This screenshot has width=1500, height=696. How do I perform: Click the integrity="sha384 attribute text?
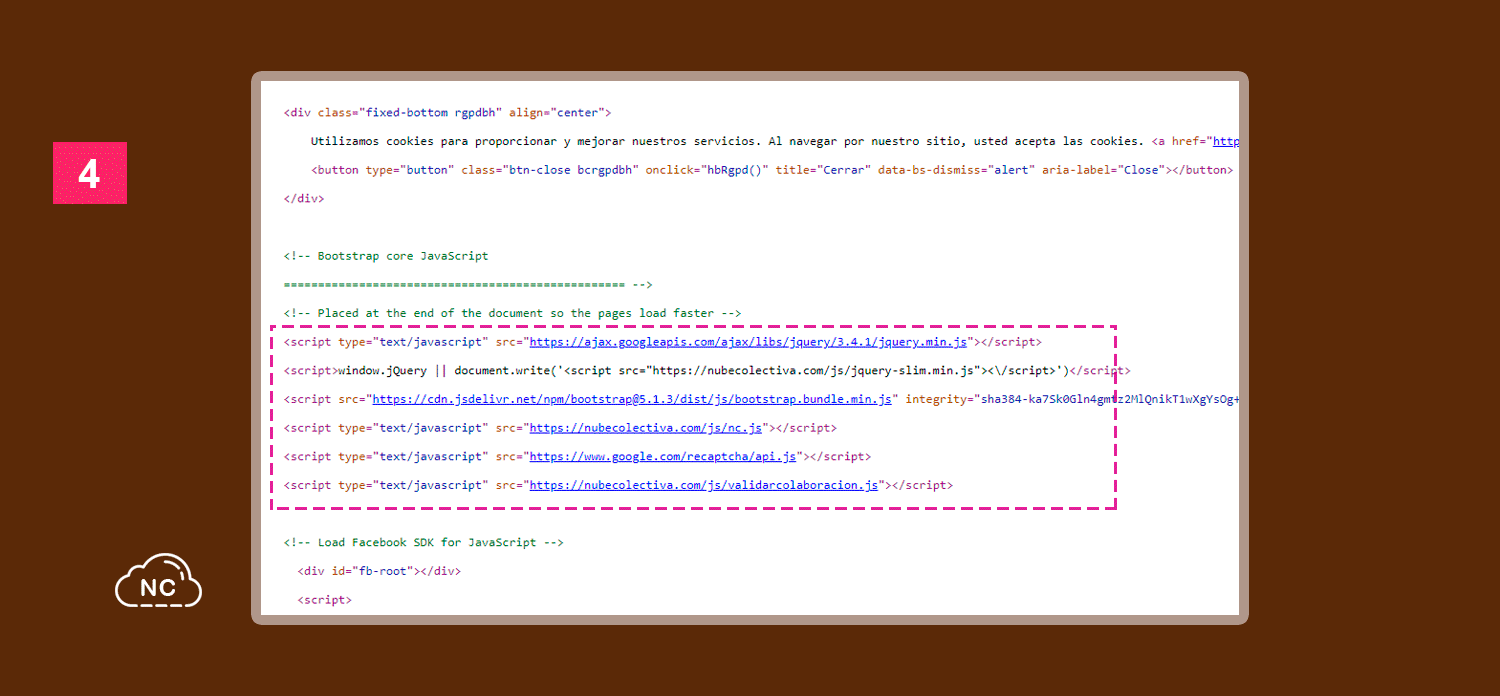click(1072, 399)
